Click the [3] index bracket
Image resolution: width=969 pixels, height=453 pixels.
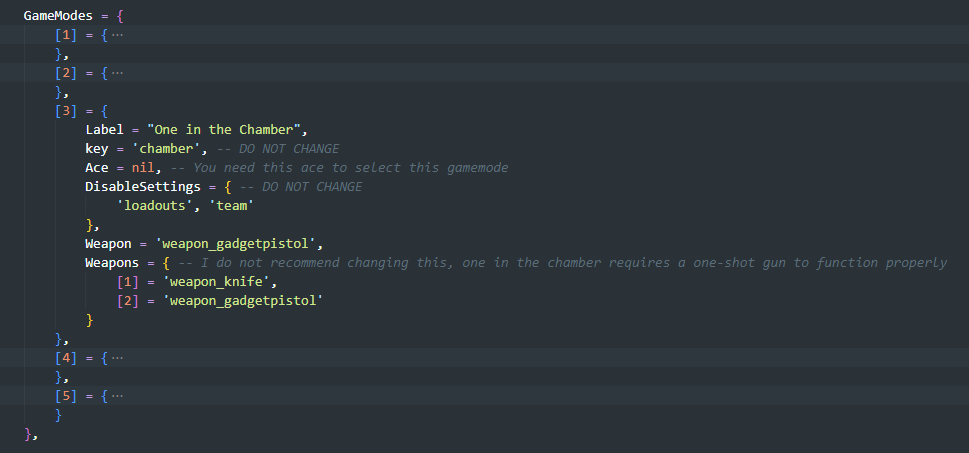point(66,111)
